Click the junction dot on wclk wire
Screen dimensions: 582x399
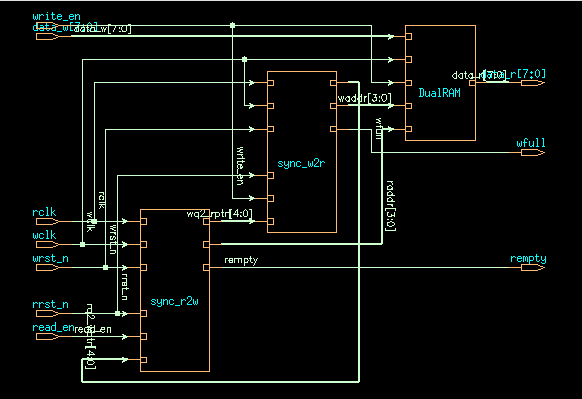[82, 245]
